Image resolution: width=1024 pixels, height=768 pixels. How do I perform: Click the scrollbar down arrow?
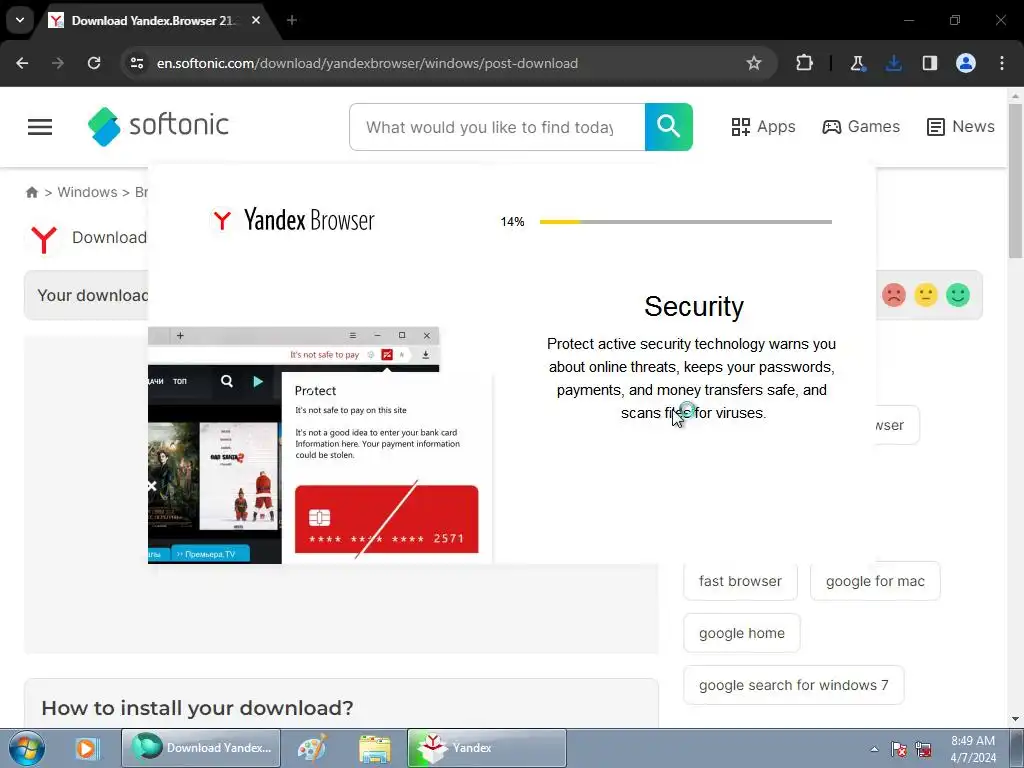coord(1016,719)
